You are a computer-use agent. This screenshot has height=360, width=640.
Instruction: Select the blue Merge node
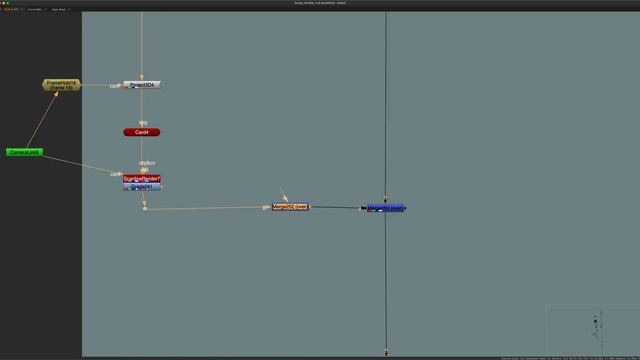[385, 208]
